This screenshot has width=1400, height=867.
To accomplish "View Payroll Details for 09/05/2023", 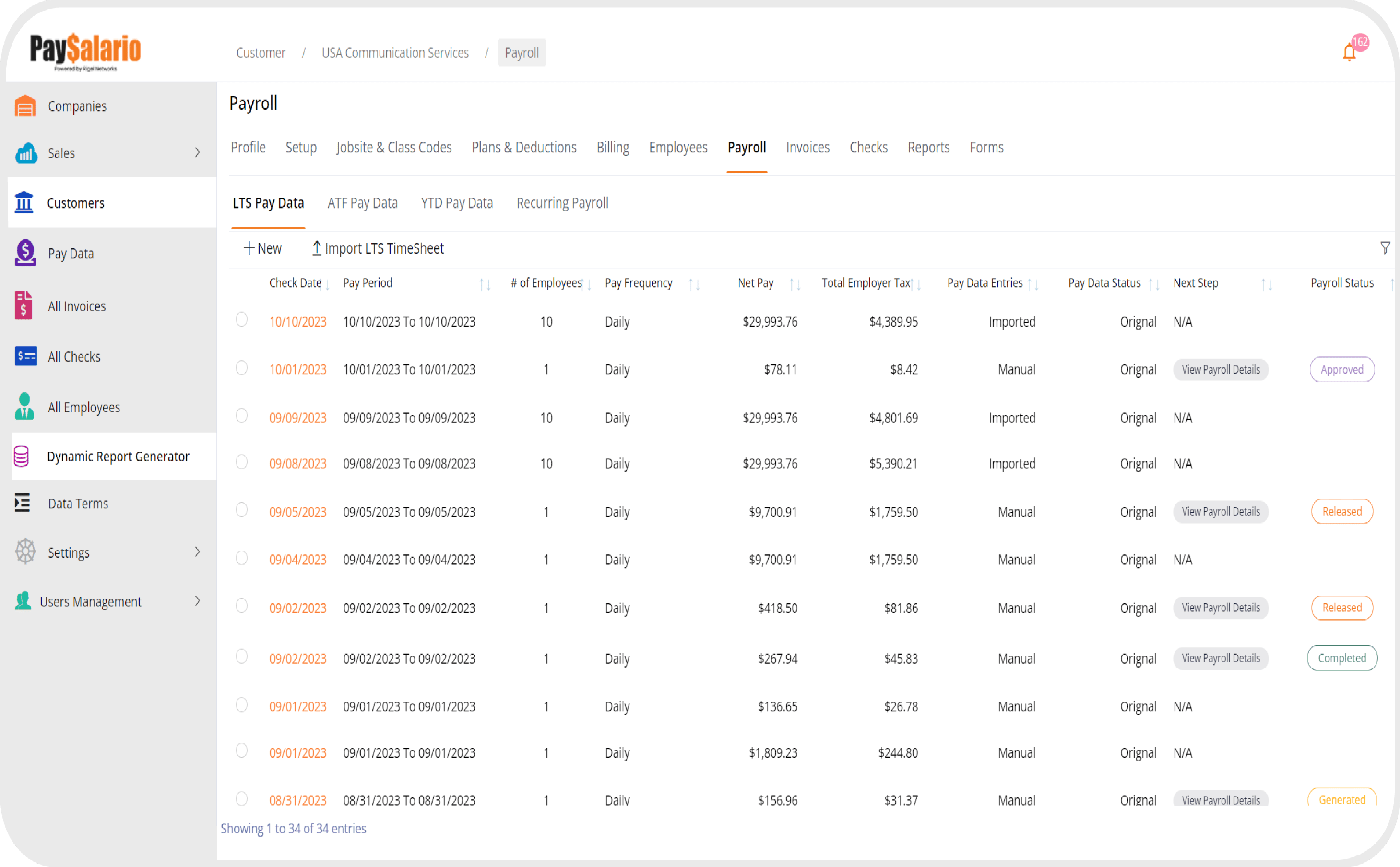I will [1221, 512].
